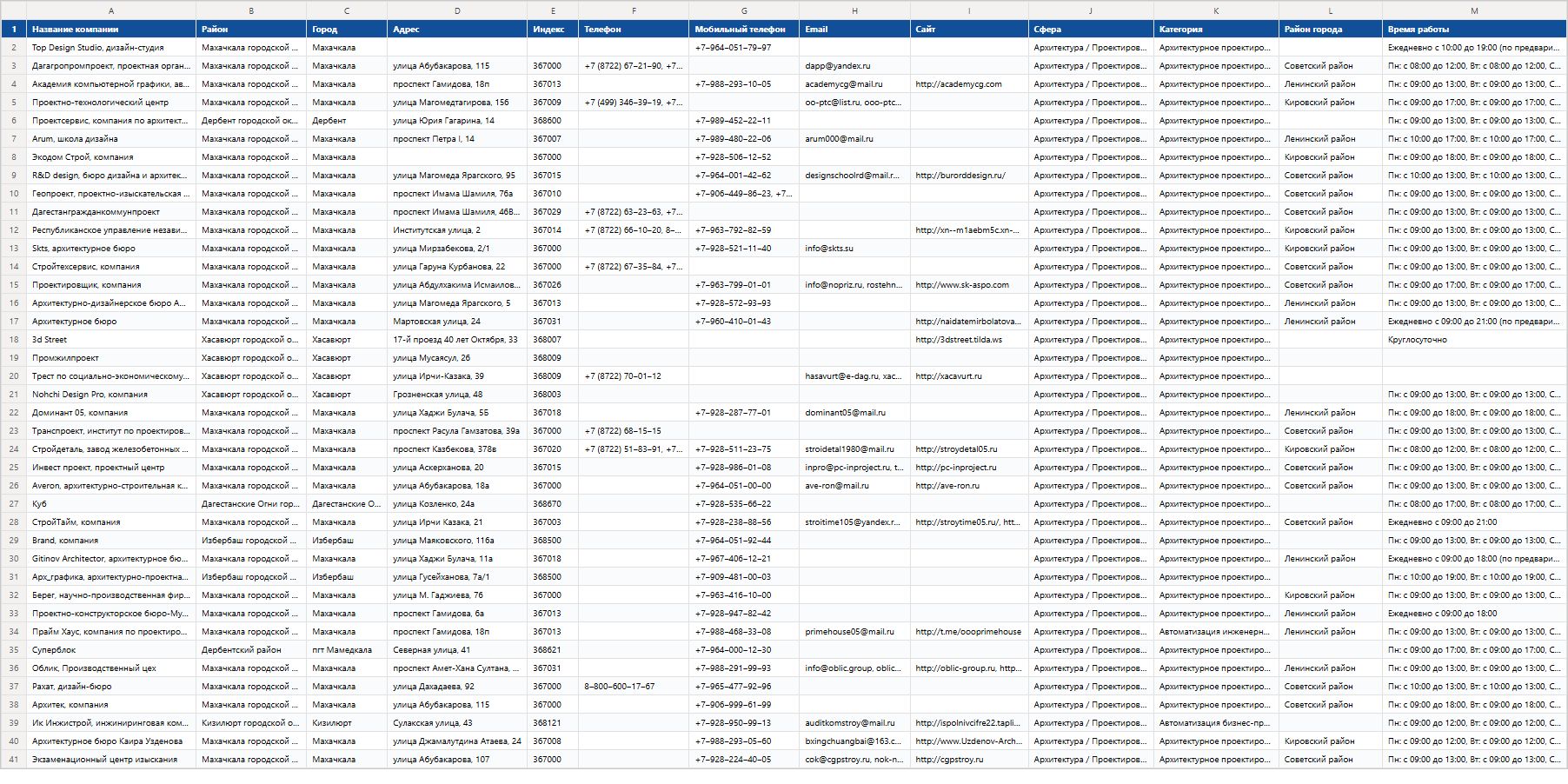
Task: Select the 'Проектно-технологический центр' company cell
Action: click(111, 103)
